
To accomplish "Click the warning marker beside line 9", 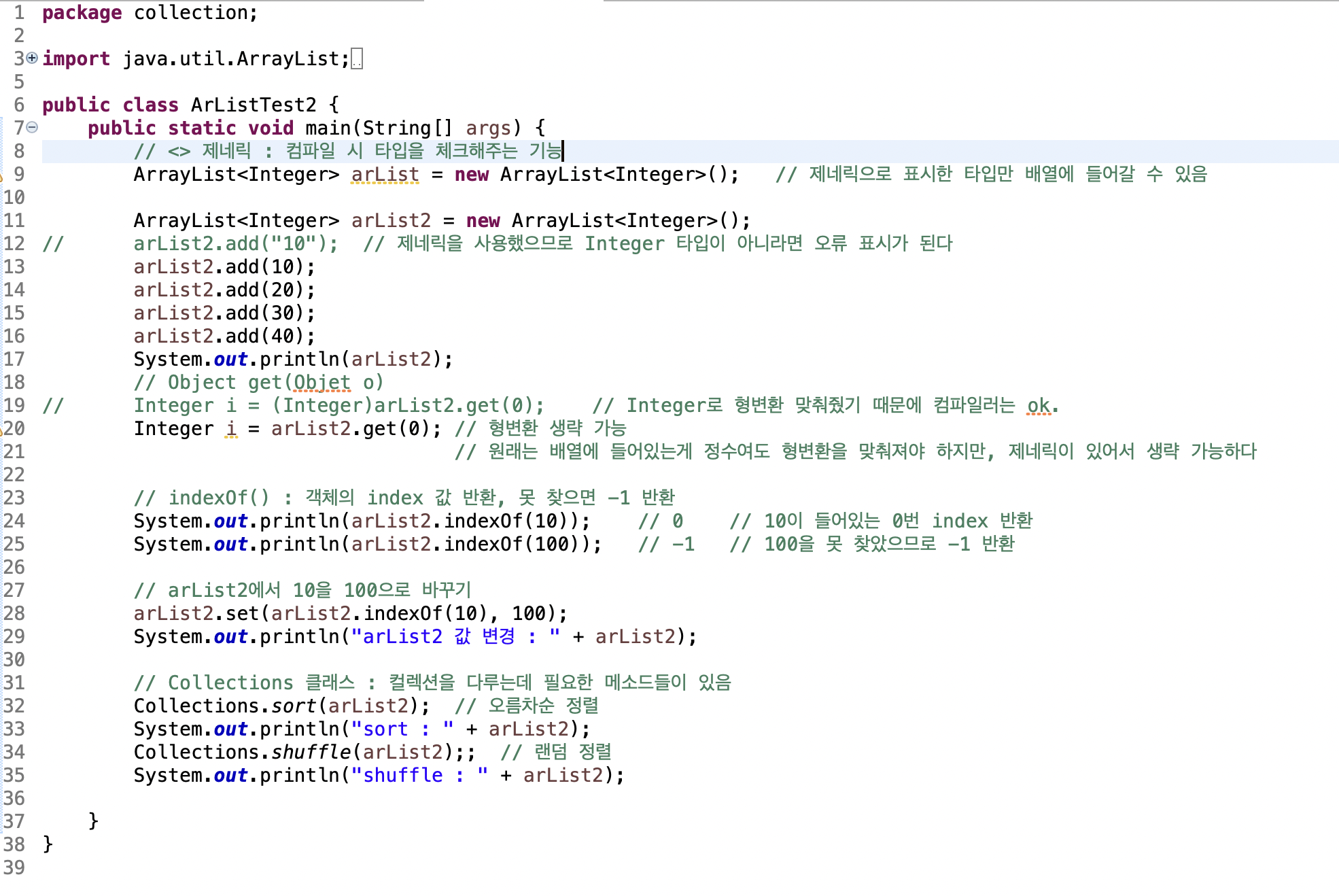I will [1, 177].
